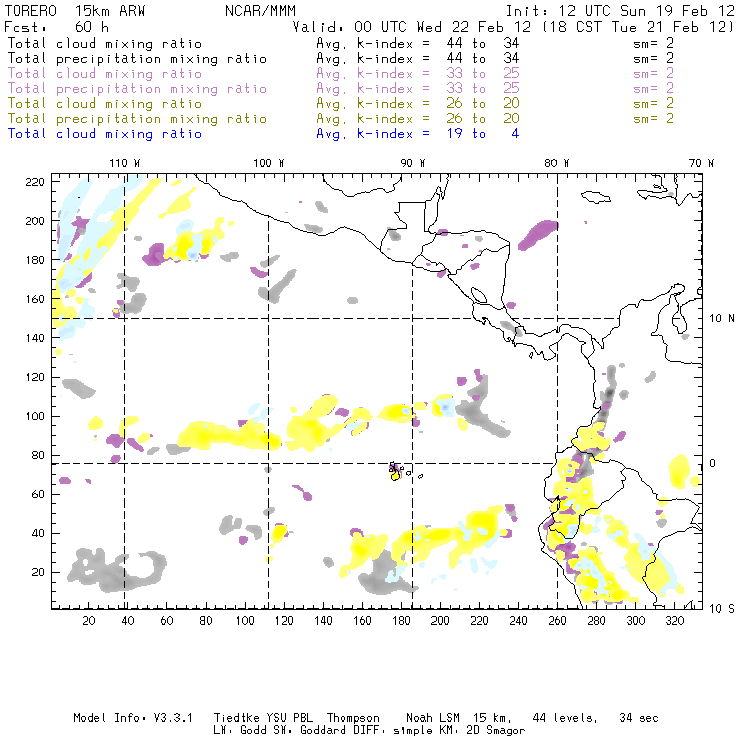The width and height of the screenshot is (740, 740).
Task: Click the Model Info: V3.3.1 text at the bottom
Action: click(x=122, y=718)
